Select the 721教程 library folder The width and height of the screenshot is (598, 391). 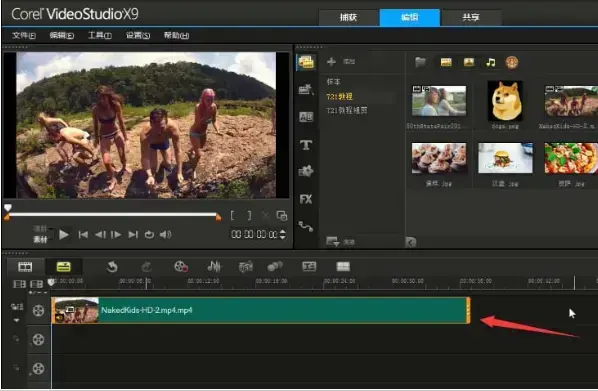click(x=339, y=97)
